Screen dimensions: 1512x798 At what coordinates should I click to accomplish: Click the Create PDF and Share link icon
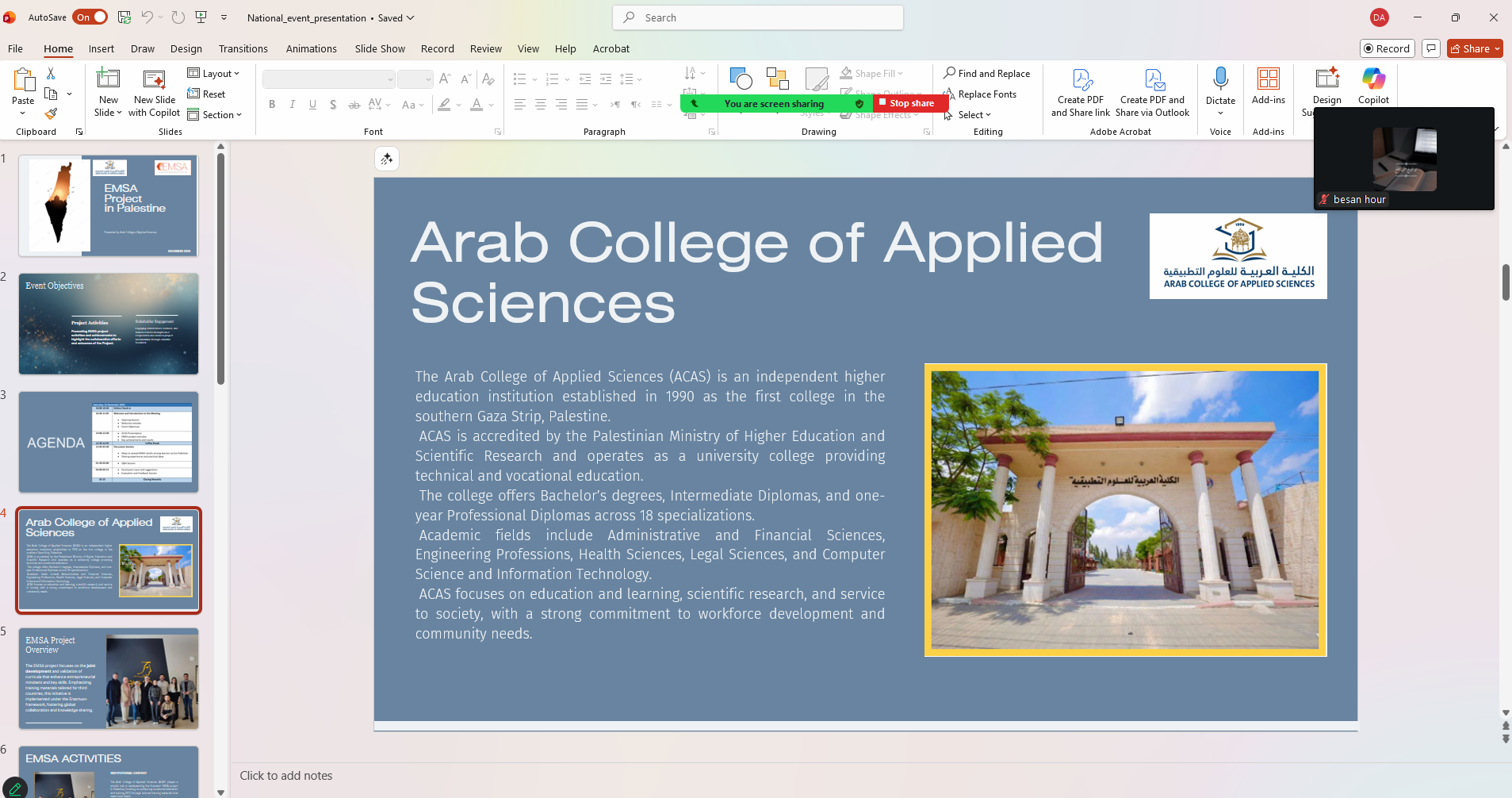pyautogui.click(x=1081, y=80)
